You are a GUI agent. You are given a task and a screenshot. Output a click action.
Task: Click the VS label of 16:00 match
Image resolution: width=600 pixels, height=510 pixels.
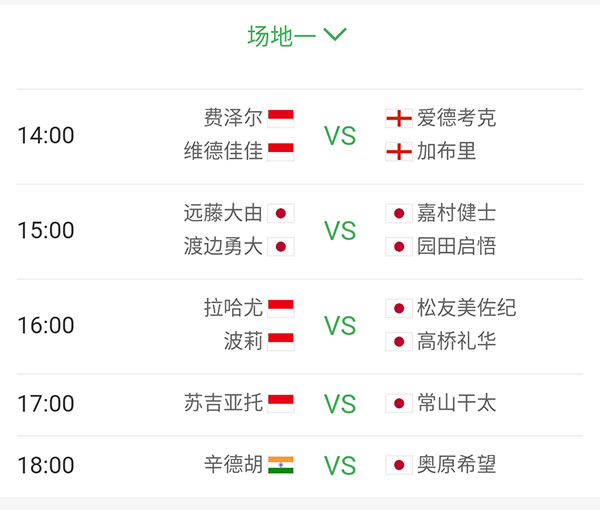[x=340, y=325]
